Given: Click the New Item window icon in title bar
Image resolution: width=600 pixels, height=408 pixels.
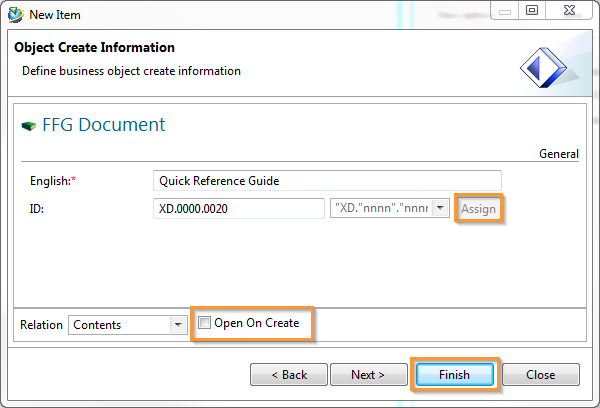Looking at the screenshot, I should click(x=13, y=14).
